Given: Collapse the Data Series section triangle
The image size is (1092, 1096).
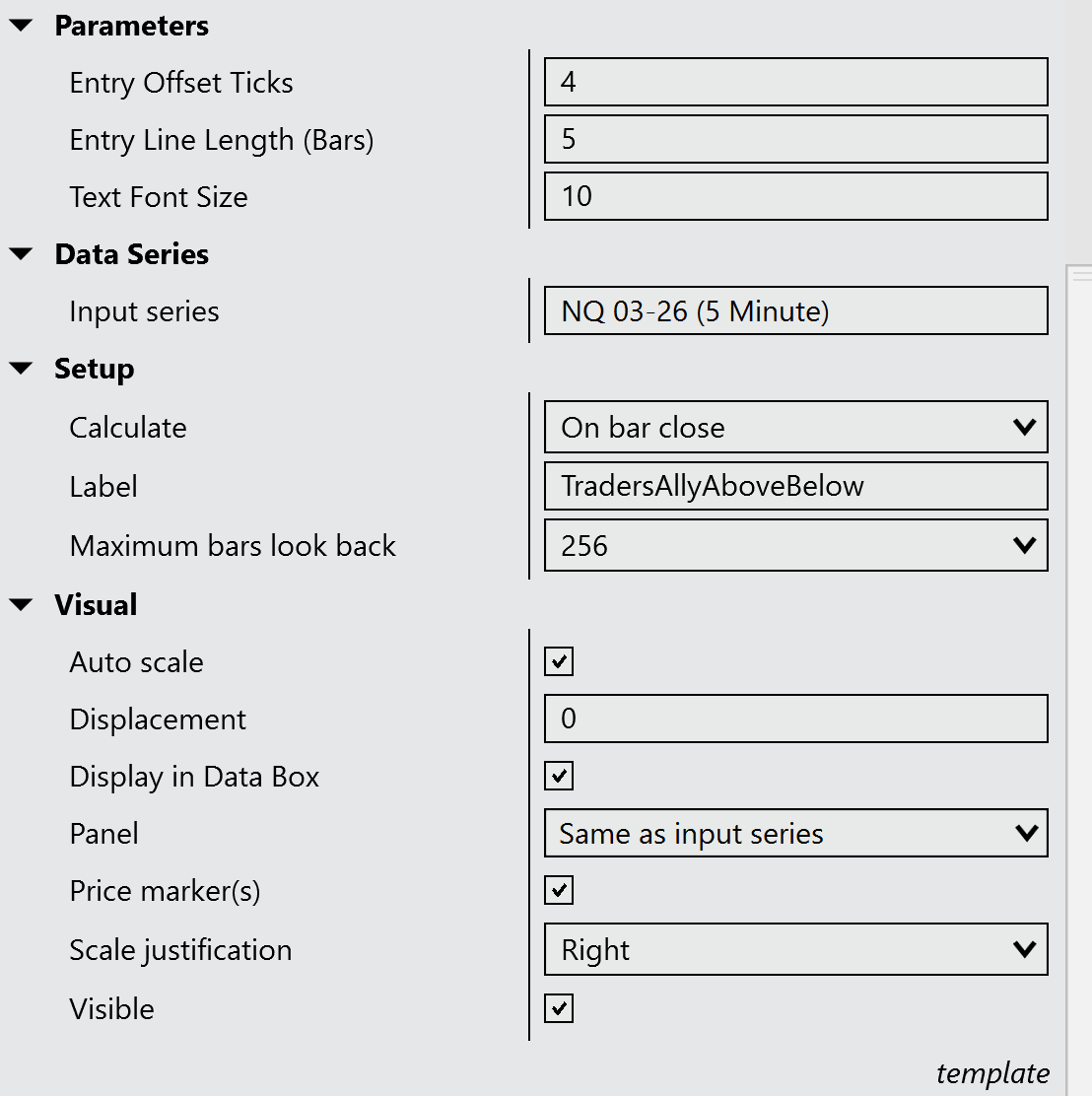Looking at the screenshot, I should 21,255.
